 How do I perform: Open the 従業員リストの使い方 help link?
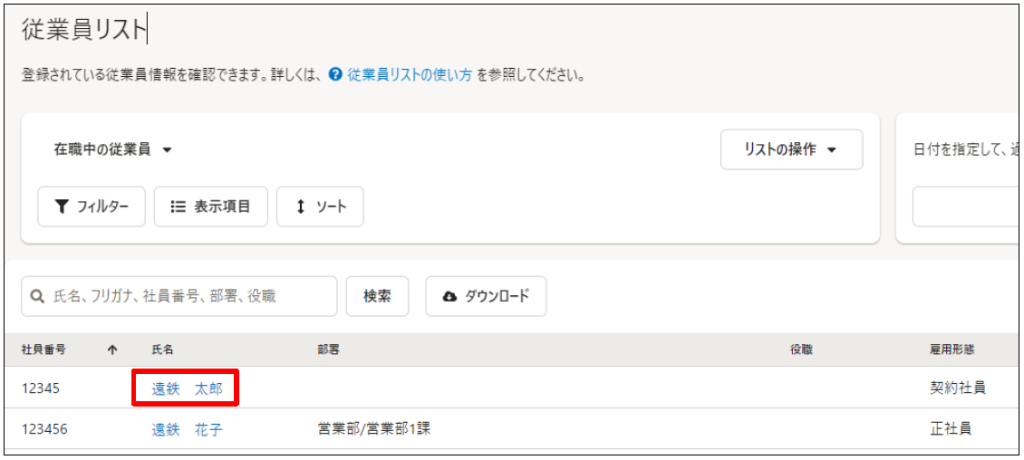coord(409,75)
